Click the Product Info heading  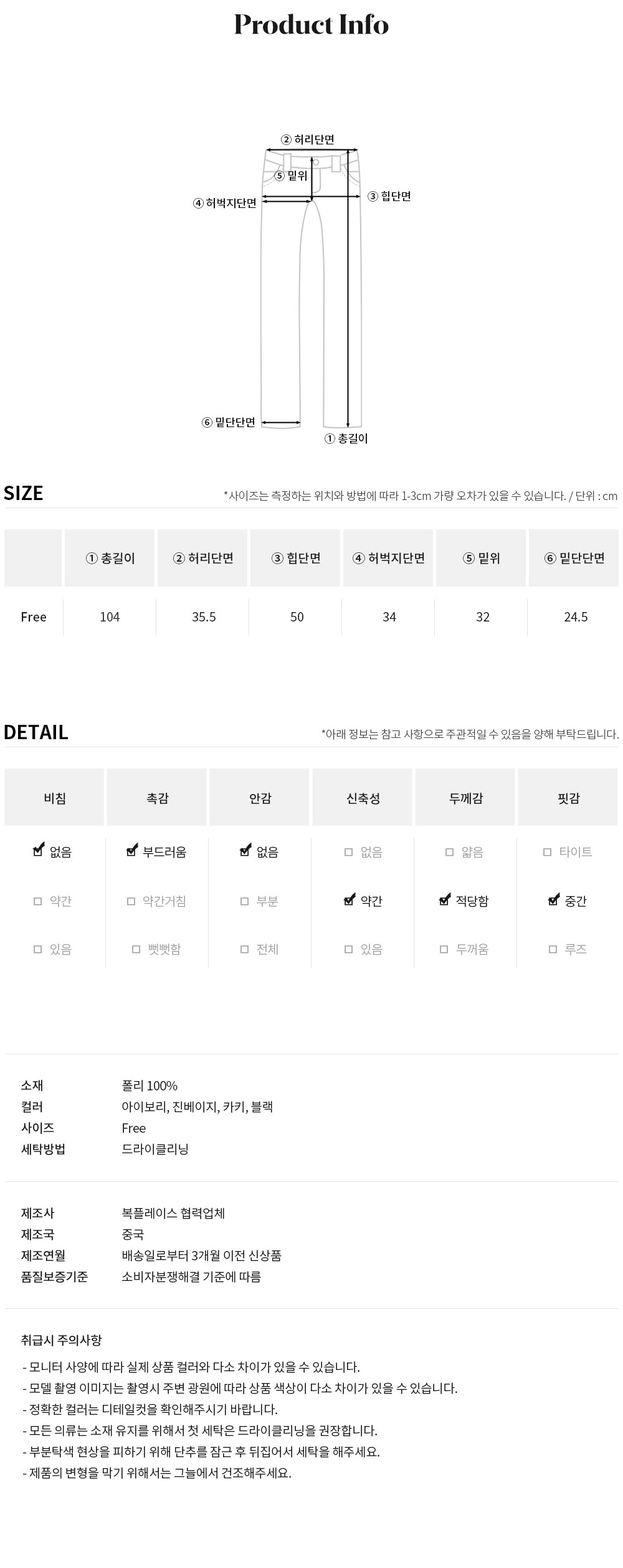(311, 25)
